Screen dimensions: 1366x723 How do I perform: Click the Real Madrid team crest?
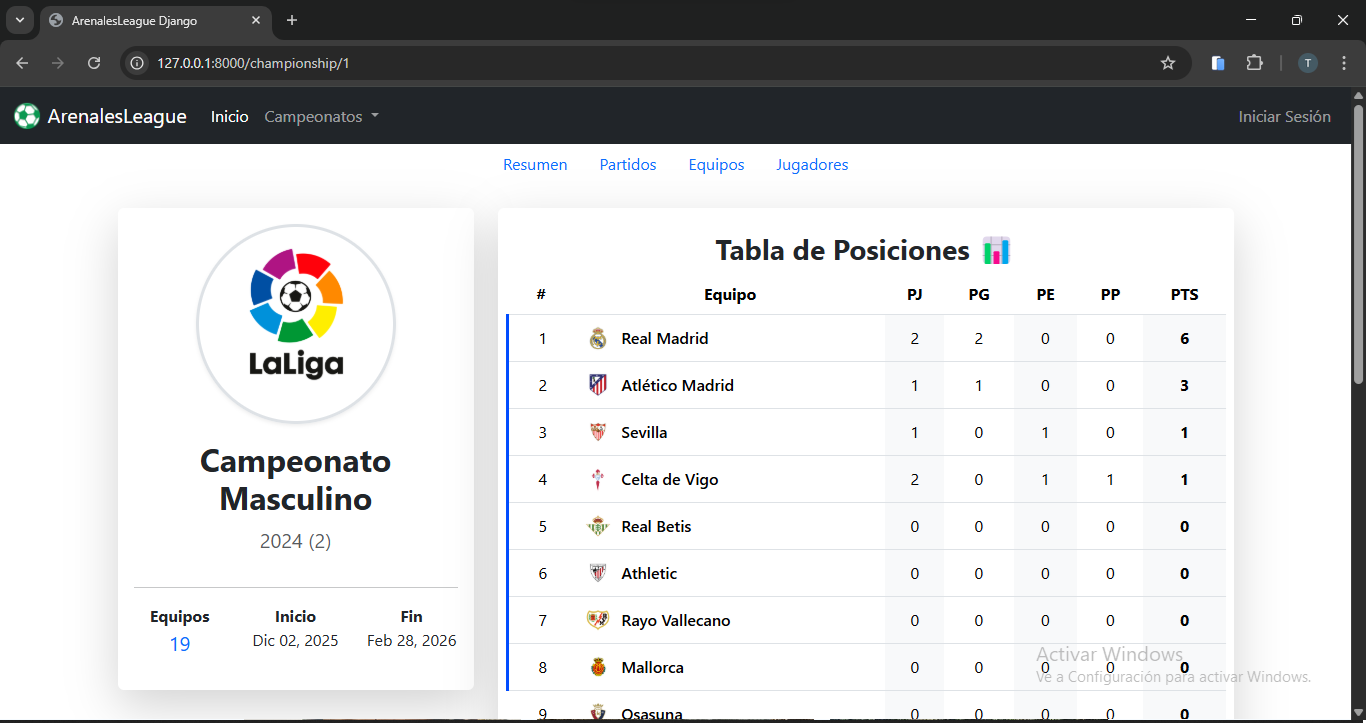click(x=598, y=339)
